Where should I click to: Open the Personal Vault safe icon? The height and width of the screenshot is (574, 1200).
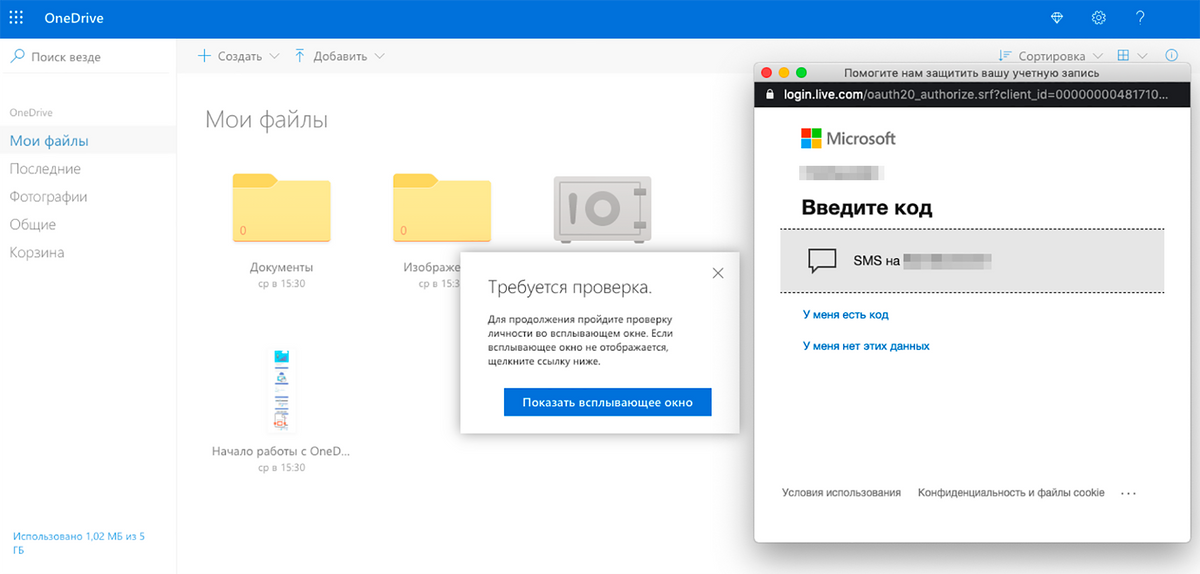tap(601, 208)
